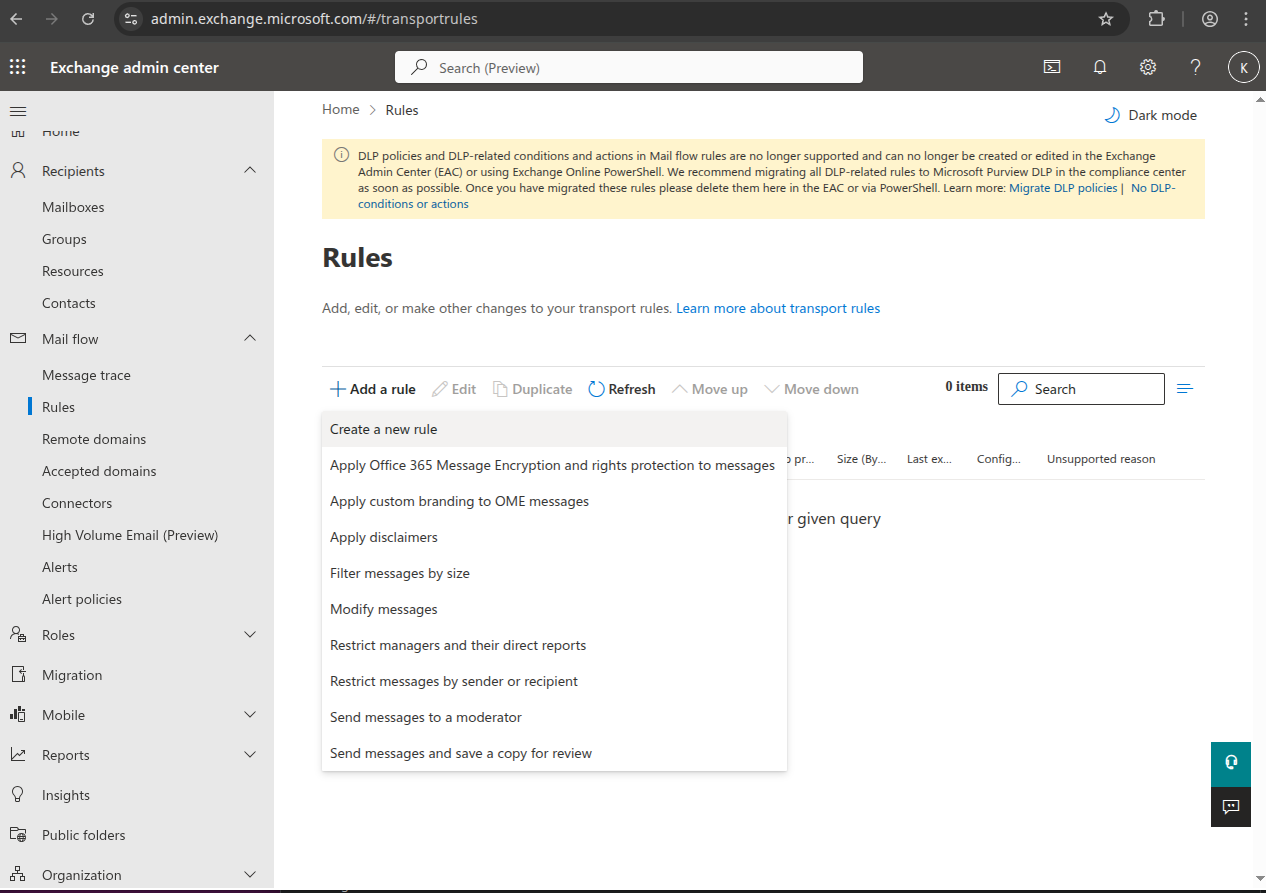
Task: Open the app launcher waffle icon
Action: tap(17, 67)
